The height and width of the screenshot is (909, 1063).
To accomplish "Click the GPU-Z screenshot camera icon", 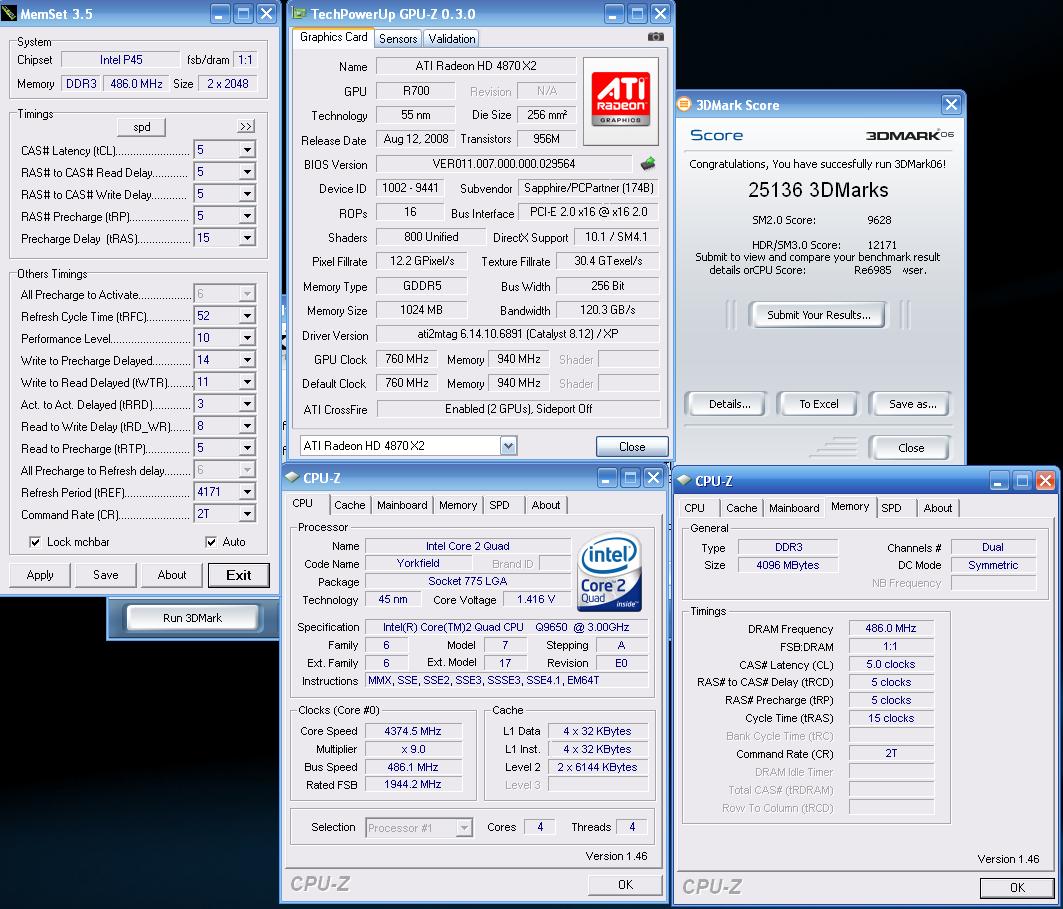I will [655, 37].
